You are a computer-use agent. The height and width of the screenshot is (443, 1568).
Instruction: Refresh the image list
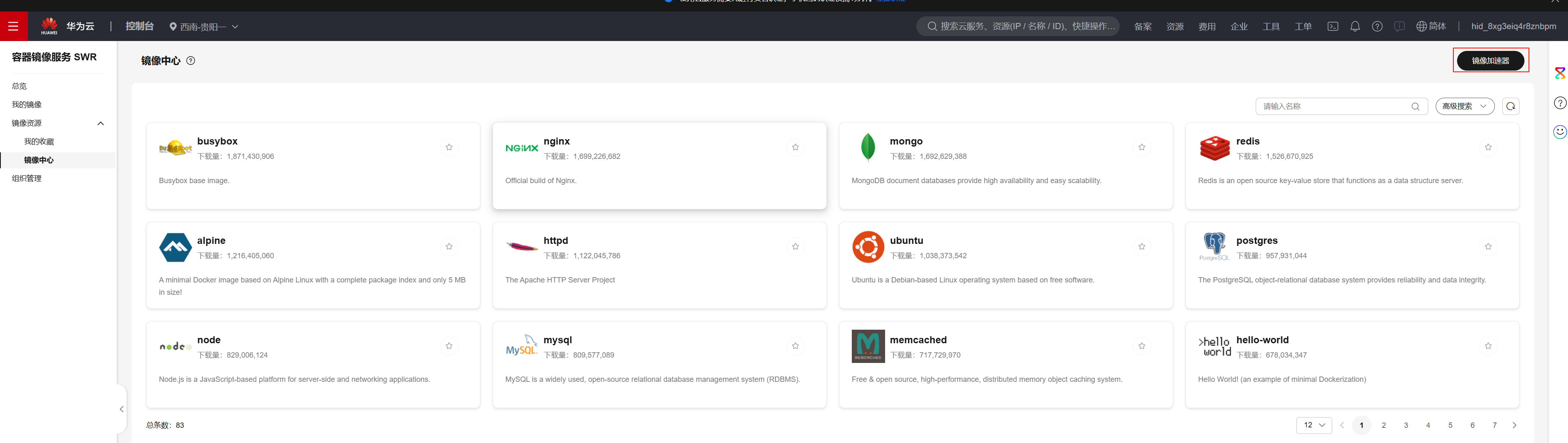click(1510, 106)
